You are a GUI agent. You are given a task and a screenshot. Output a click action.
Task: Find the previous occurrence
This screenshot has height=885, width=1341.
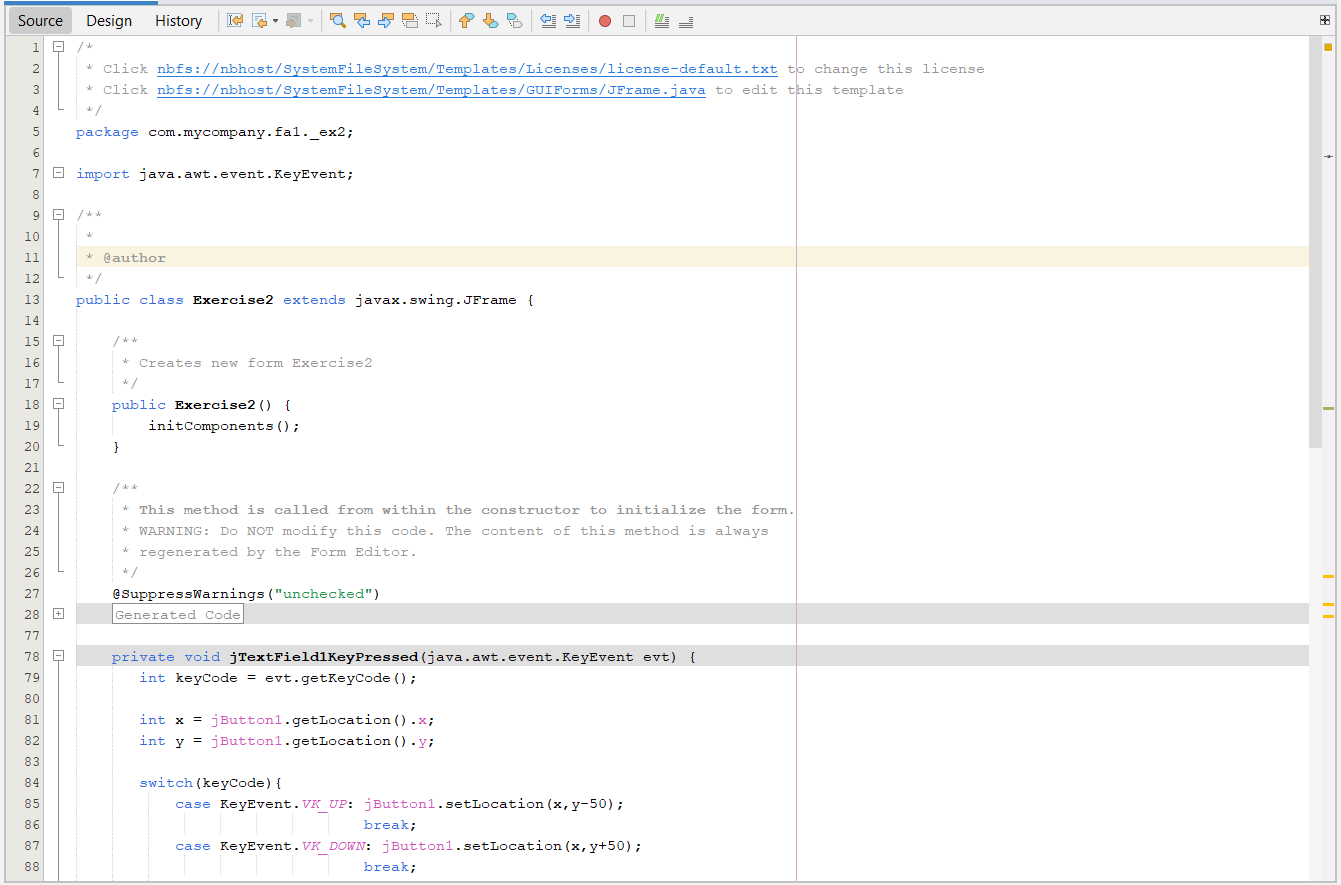(363, 20)
